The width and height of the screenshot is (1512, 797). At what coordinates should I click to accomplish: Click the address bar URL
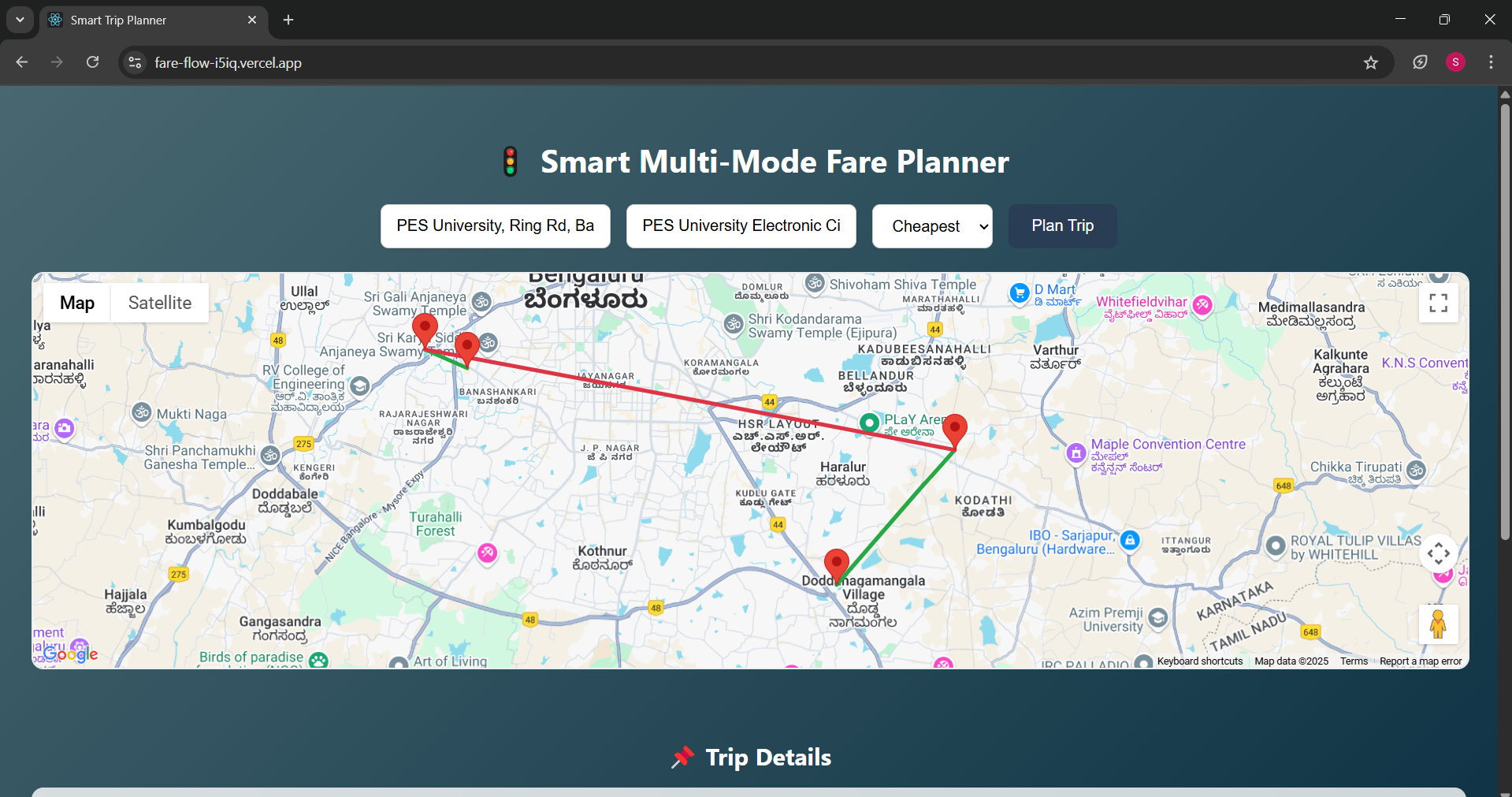pos(228,63)
